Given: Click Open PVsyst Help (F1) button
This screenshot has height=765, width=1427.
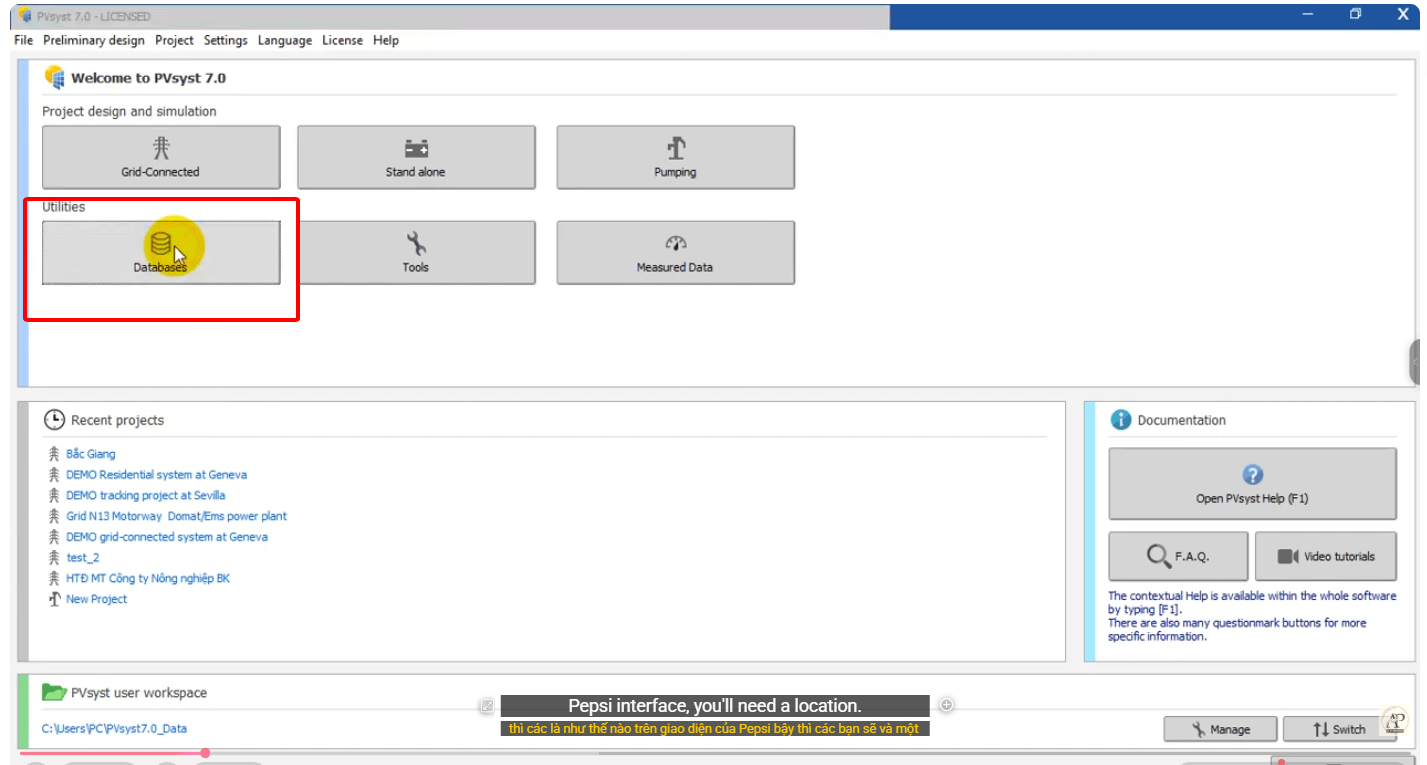Looking at the screenshot, I should [1252, 484].
